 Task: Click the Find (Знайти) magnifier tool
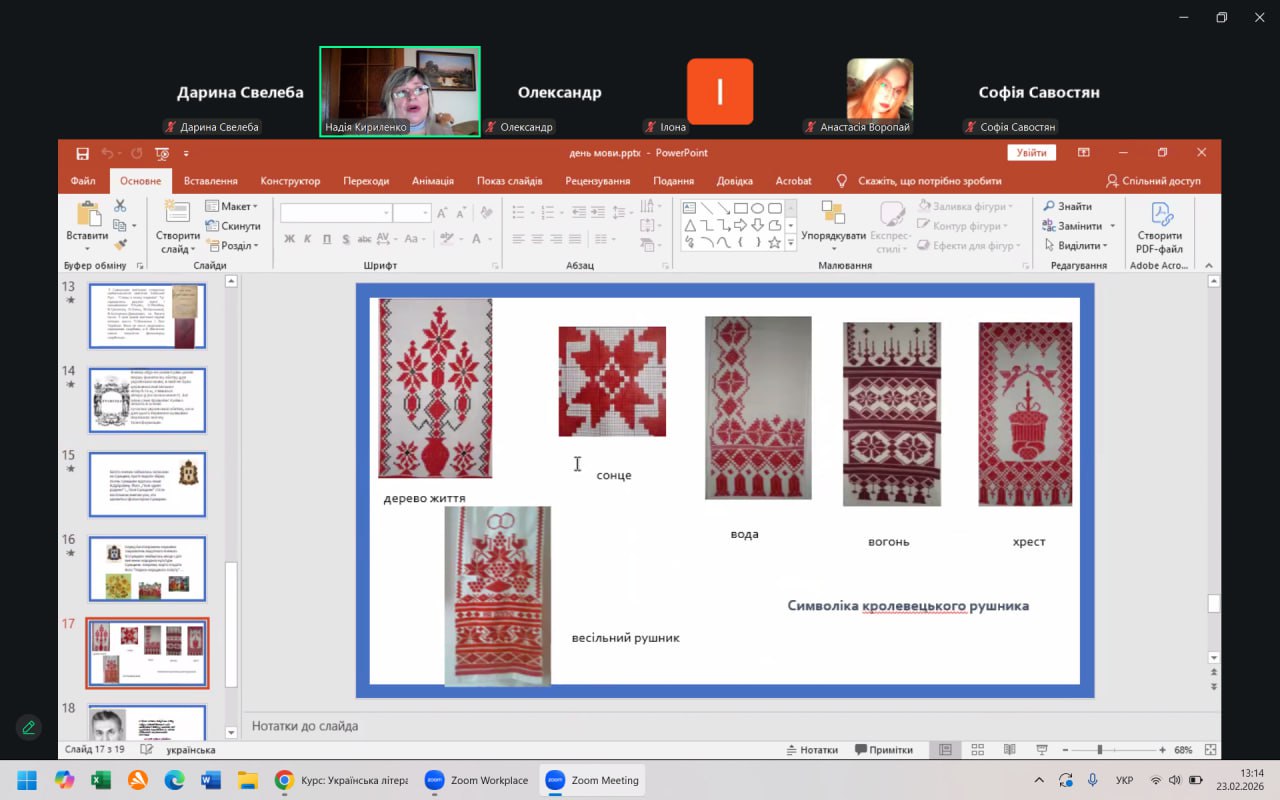[1068, 206]
